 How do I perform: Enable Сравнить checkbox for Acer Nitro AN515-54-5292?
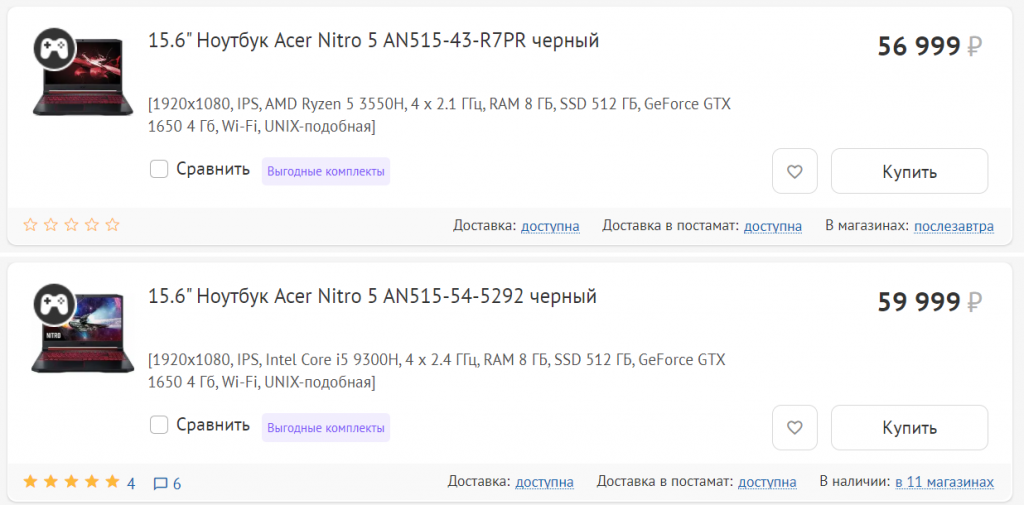click(159, 425)
